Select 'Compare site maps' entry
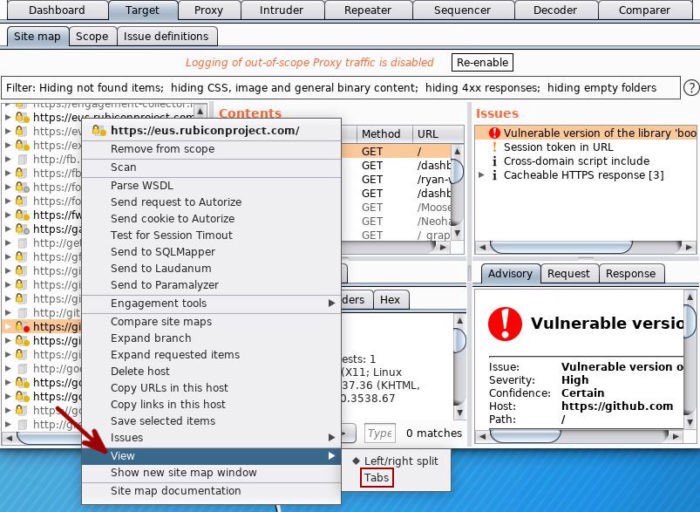 pyautogui.click(x=212, y=321)
